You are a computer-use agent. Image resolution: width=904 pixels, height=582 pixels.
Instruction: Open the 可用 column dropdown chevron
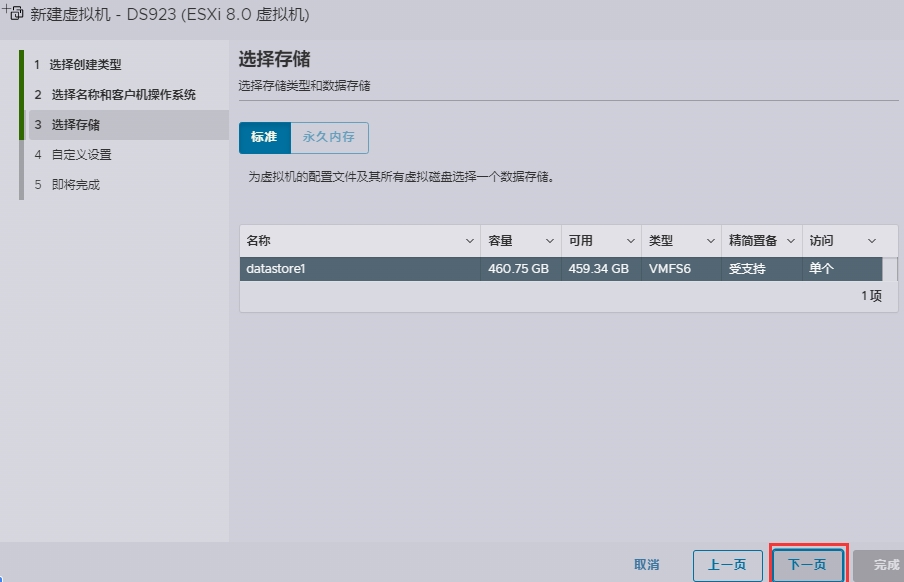click(x=630, y=241)
